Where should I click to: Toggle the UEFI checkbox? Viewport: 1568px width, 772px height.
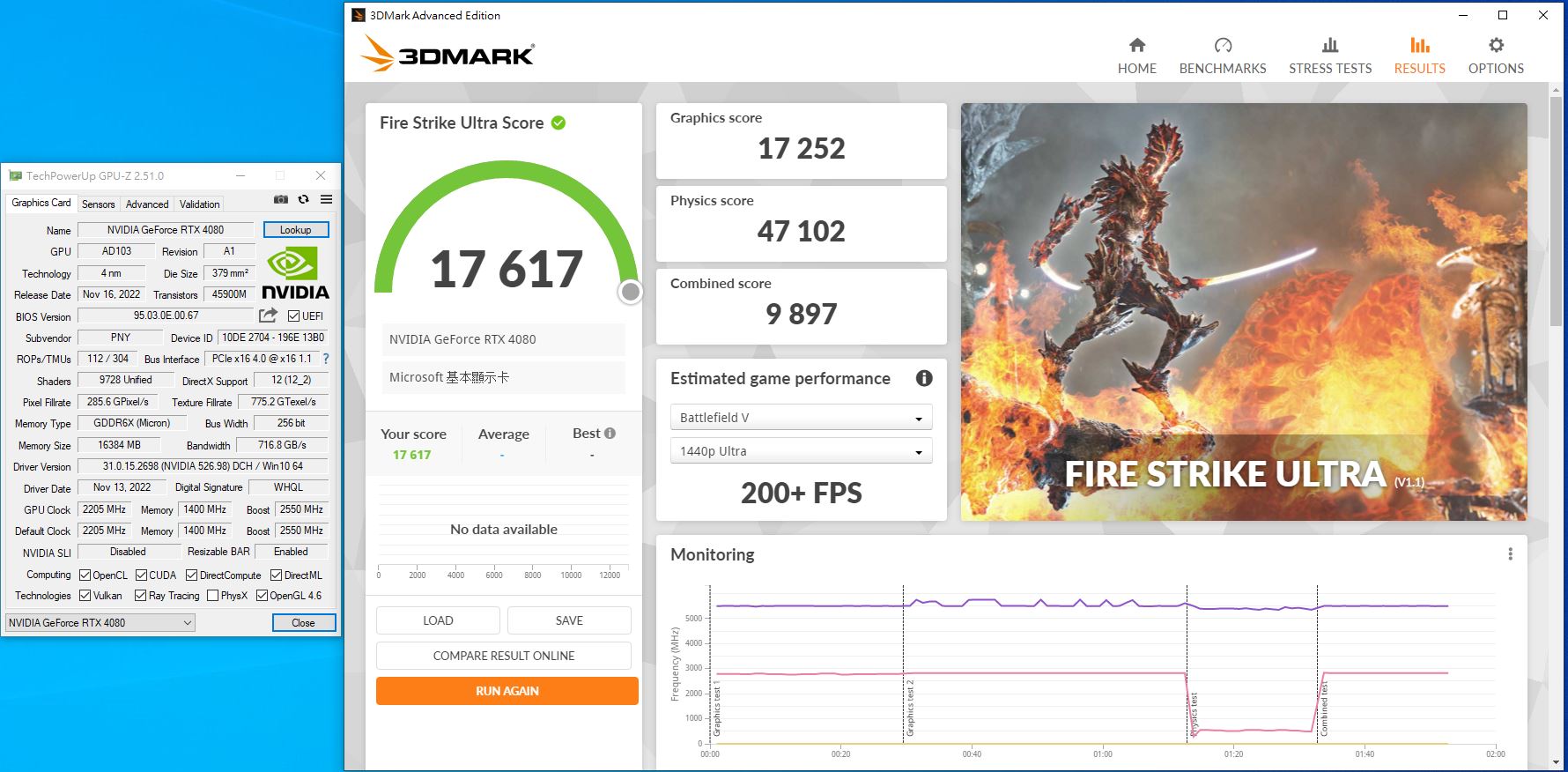pyautogui.click(x=294, y=316)
